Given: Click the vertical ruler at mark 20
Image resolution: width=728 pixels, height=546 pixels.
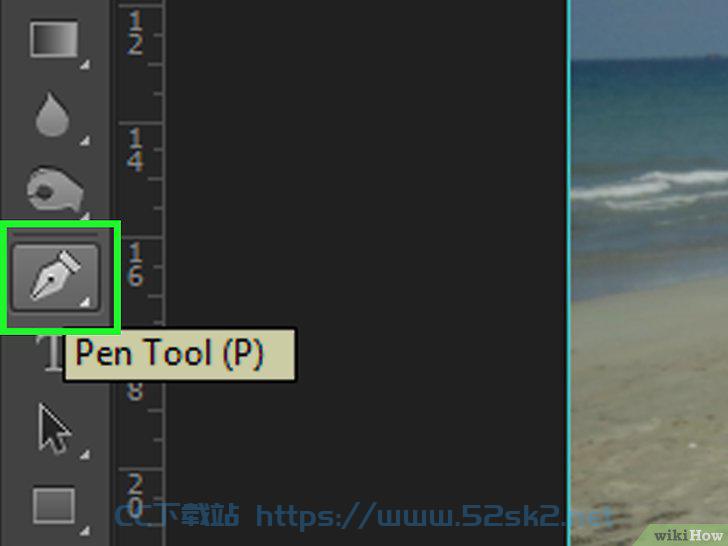Looking at the screenshot, I should [x=135, y=495].
